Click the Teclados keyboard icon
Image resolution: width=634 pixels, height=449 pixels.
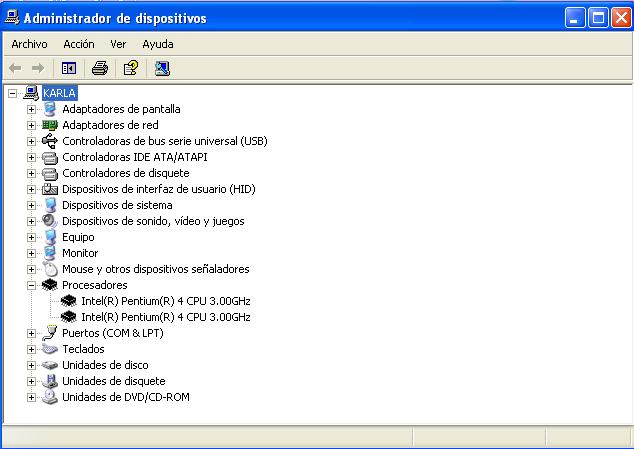(50, 349)
